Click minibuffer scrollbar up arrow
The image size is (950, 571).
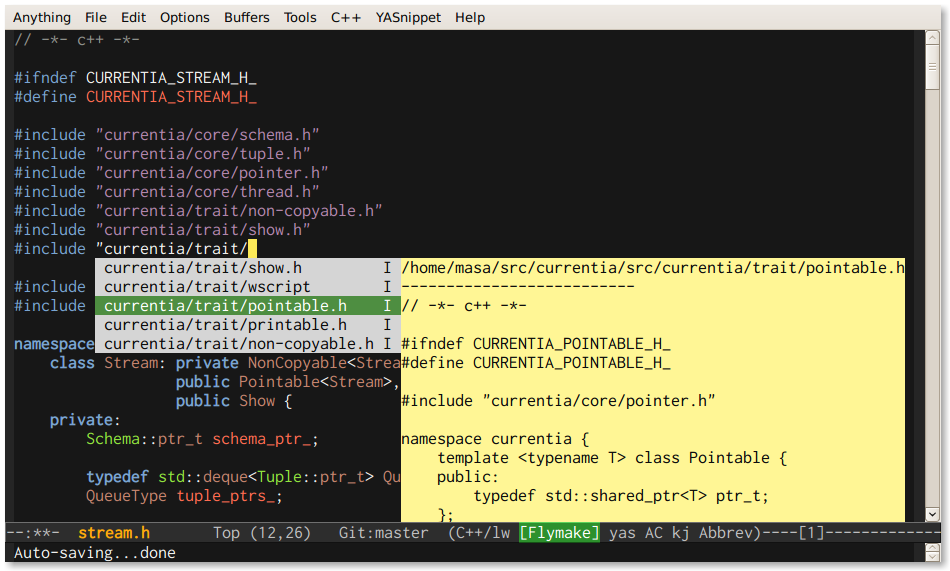[932, 548]
